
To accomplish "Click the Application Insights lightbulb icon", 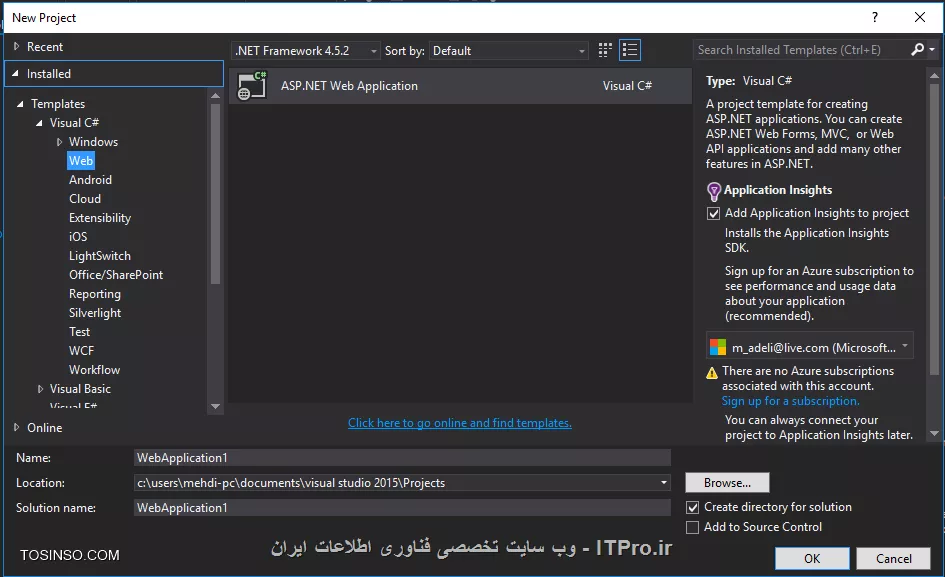I will click(x=714, y=191).
